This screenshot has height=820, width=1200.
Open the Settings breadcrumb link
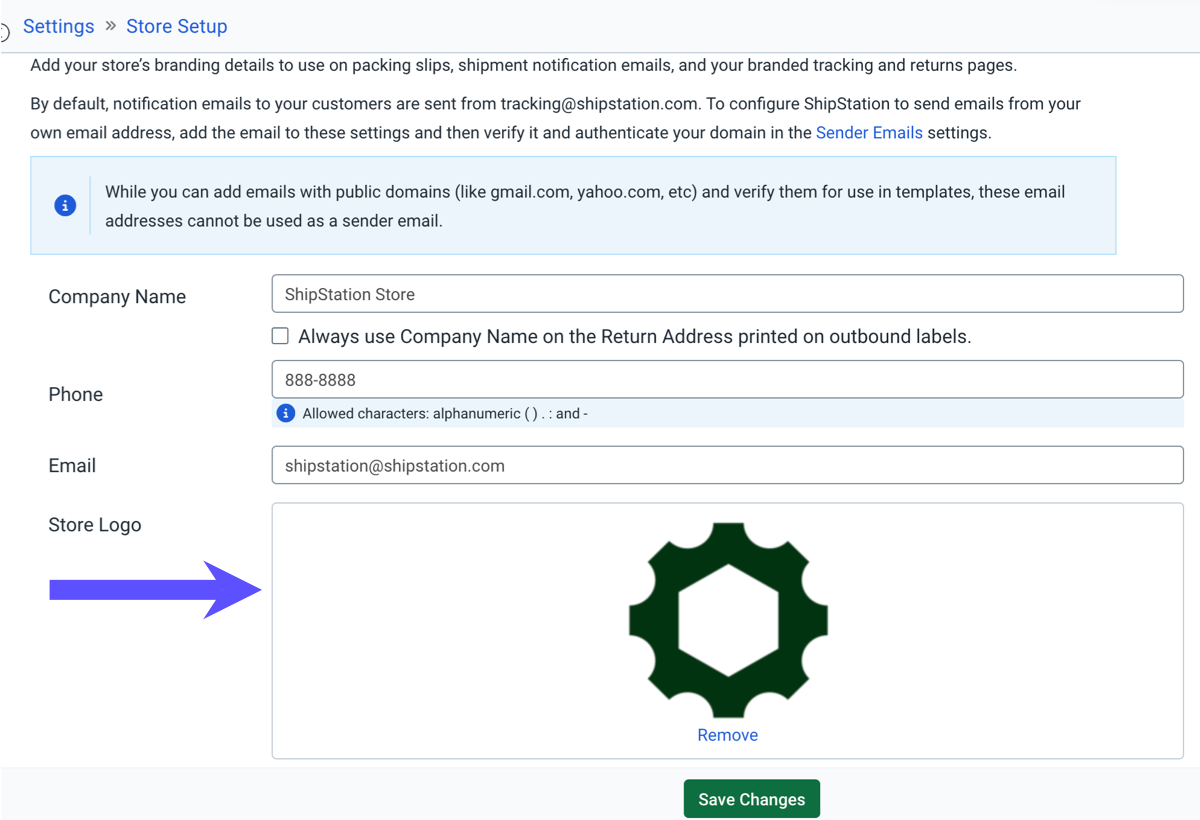point(58,26)
